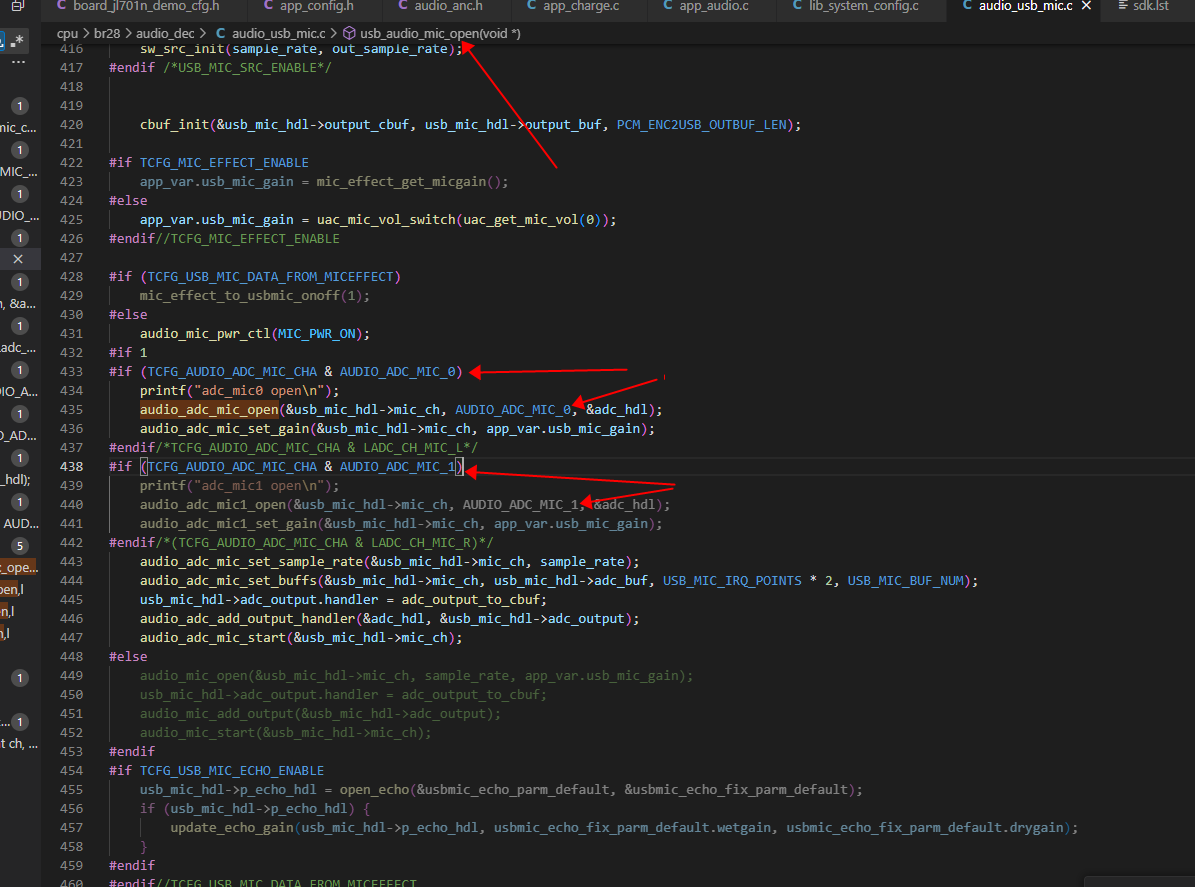The image size is (1195, 887).
Task: Click the collapse-all icon above the search panel
Action: pos(18,6)
